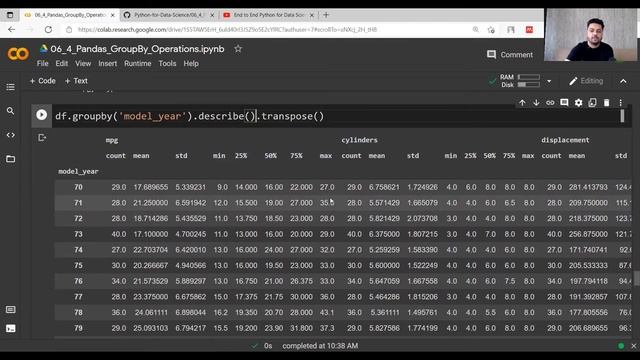The height and width of the screenshot is (360, 640).
Task: Open browser zoom magnifier icon
Action: 476,29
